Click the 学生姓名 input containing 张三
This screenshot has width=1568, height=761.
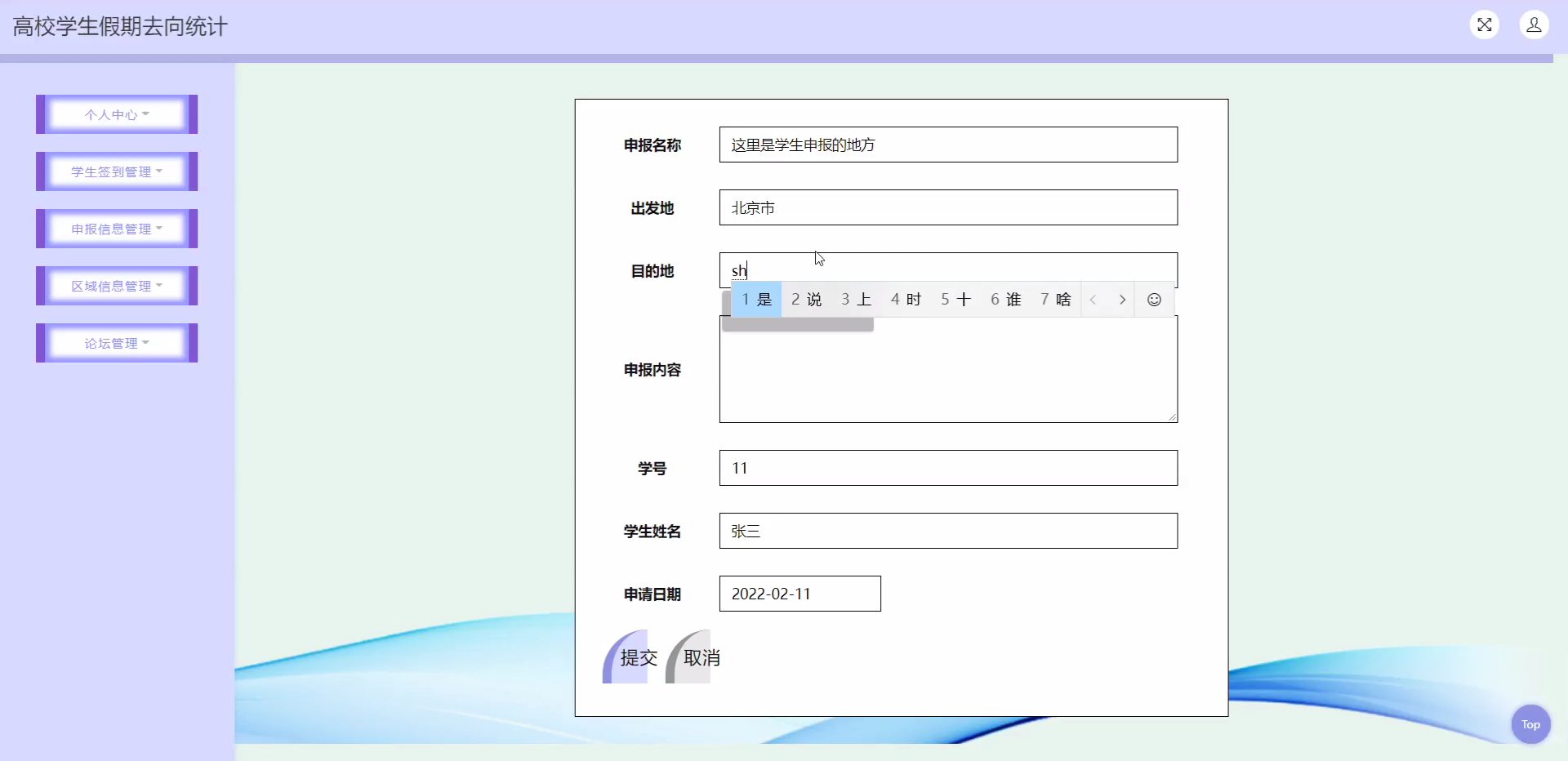[x=948, y=531]
